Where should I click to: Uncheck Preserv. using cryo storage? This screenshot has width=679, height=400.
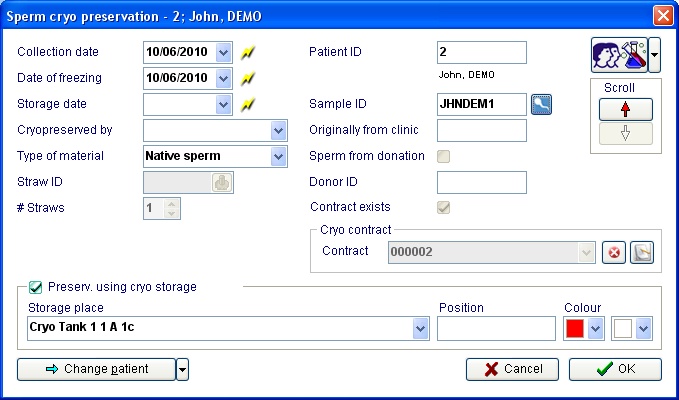tap(36, 287)
